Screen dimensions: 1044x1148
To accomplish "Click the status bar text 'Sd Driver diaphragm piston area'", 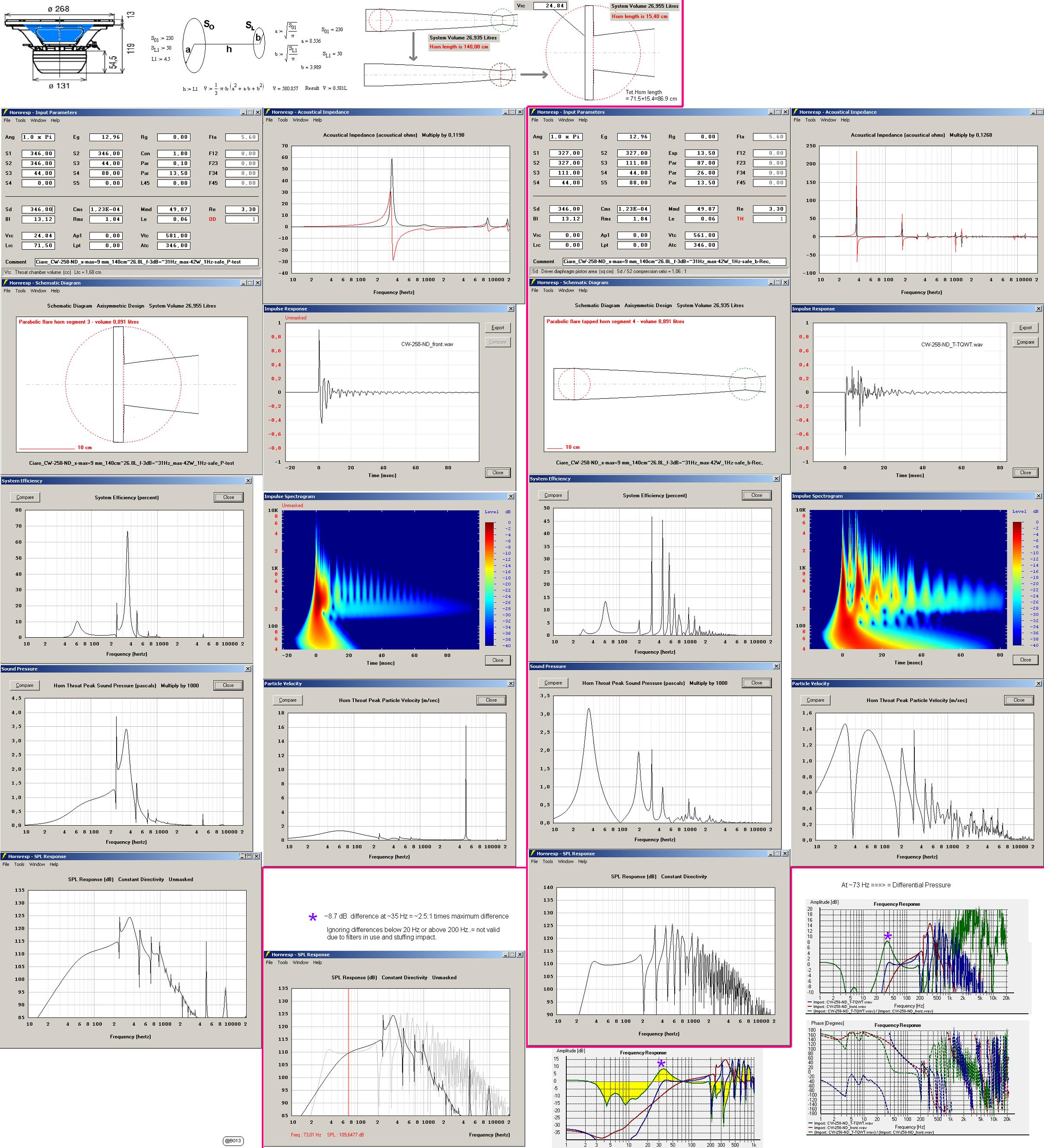I will tap(573, 272).
